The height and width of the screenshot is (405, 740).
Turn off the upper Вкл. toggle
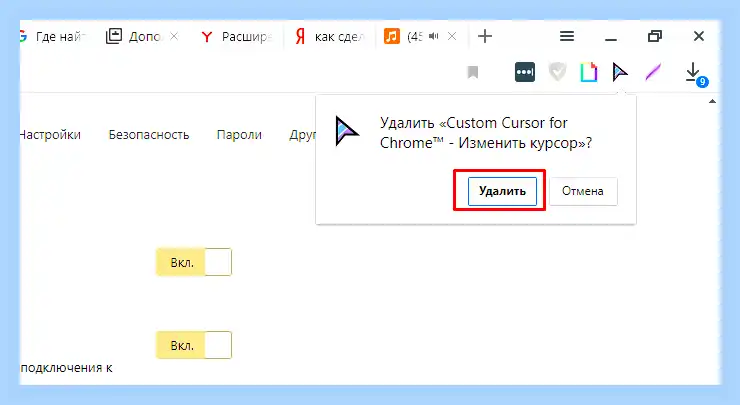pos(194,262)
